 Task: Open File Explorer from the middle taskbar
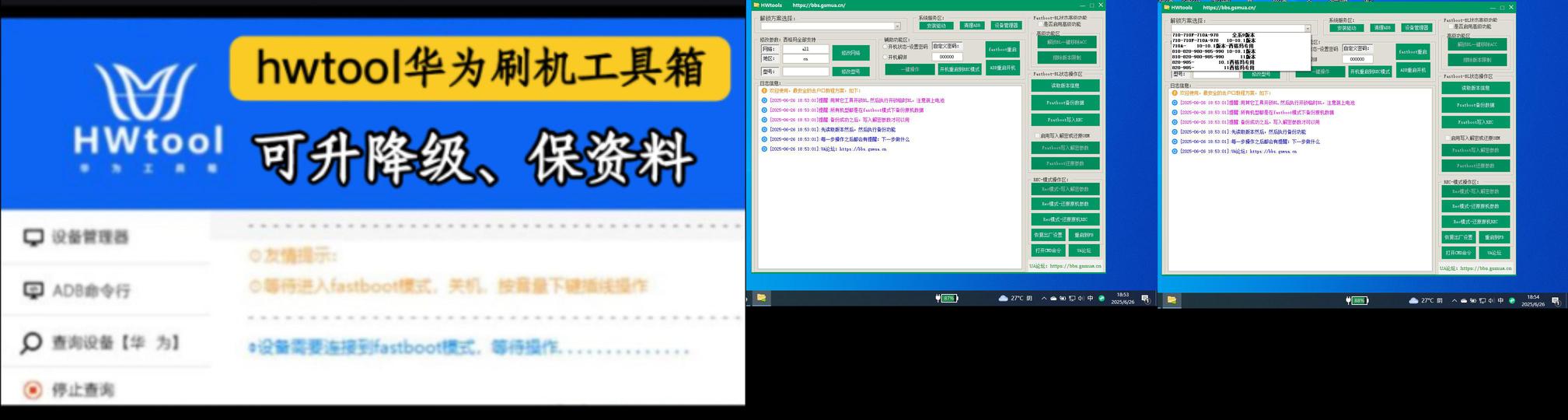point(761,298)
